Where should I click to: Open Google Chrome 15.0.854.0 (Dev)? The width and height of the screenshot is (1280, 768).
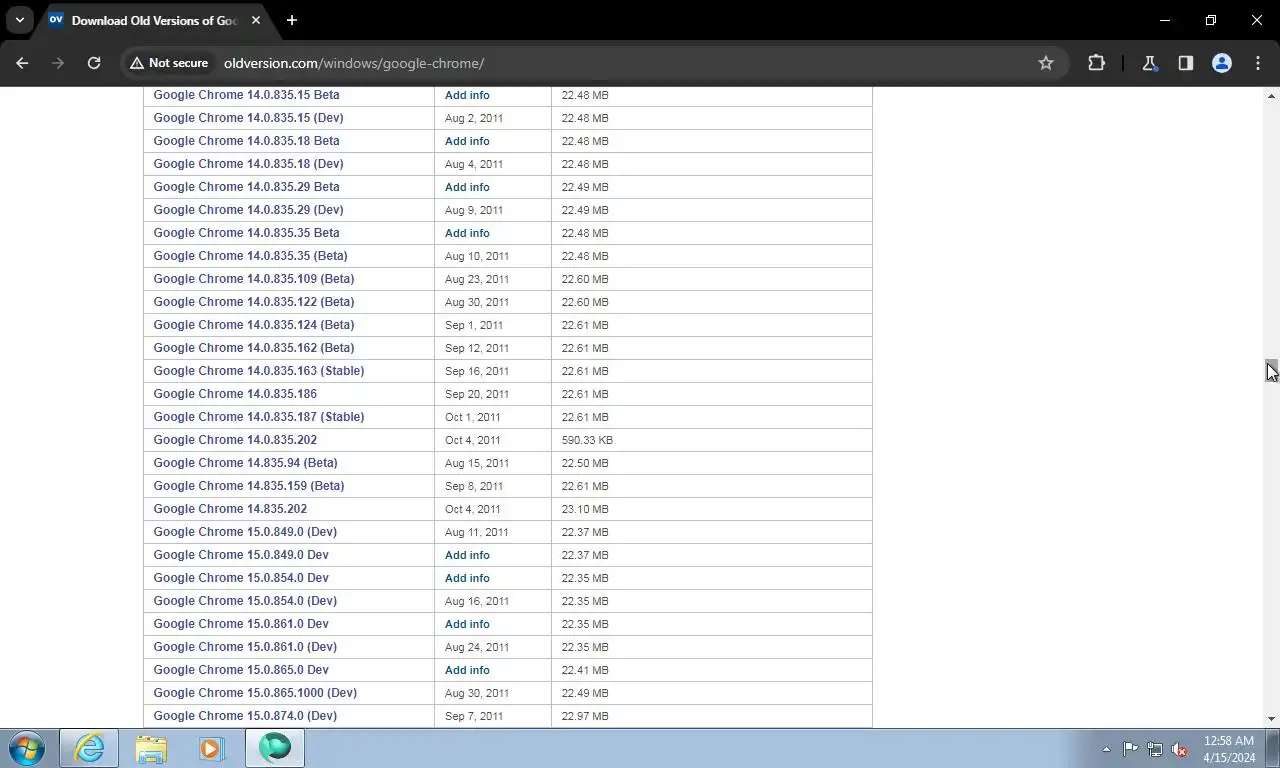245,601
